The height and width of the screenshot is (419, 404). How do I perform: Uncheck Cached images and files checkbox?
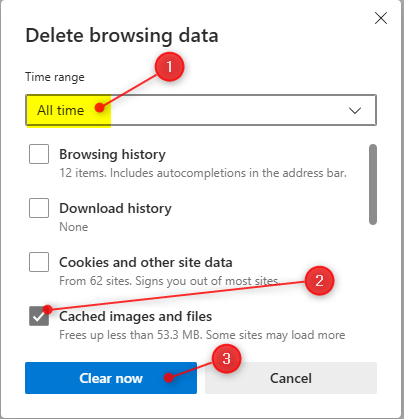point(39,316)
